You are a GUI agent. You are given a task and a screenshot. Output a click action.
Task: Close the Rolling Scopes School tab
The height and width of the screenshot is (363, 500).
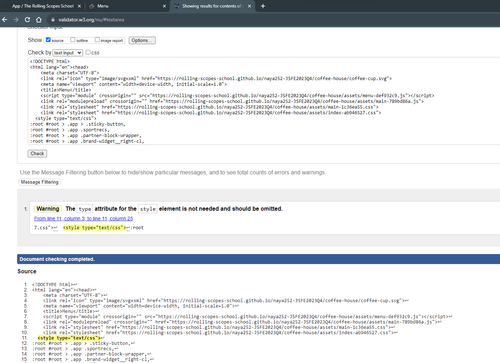79,6
